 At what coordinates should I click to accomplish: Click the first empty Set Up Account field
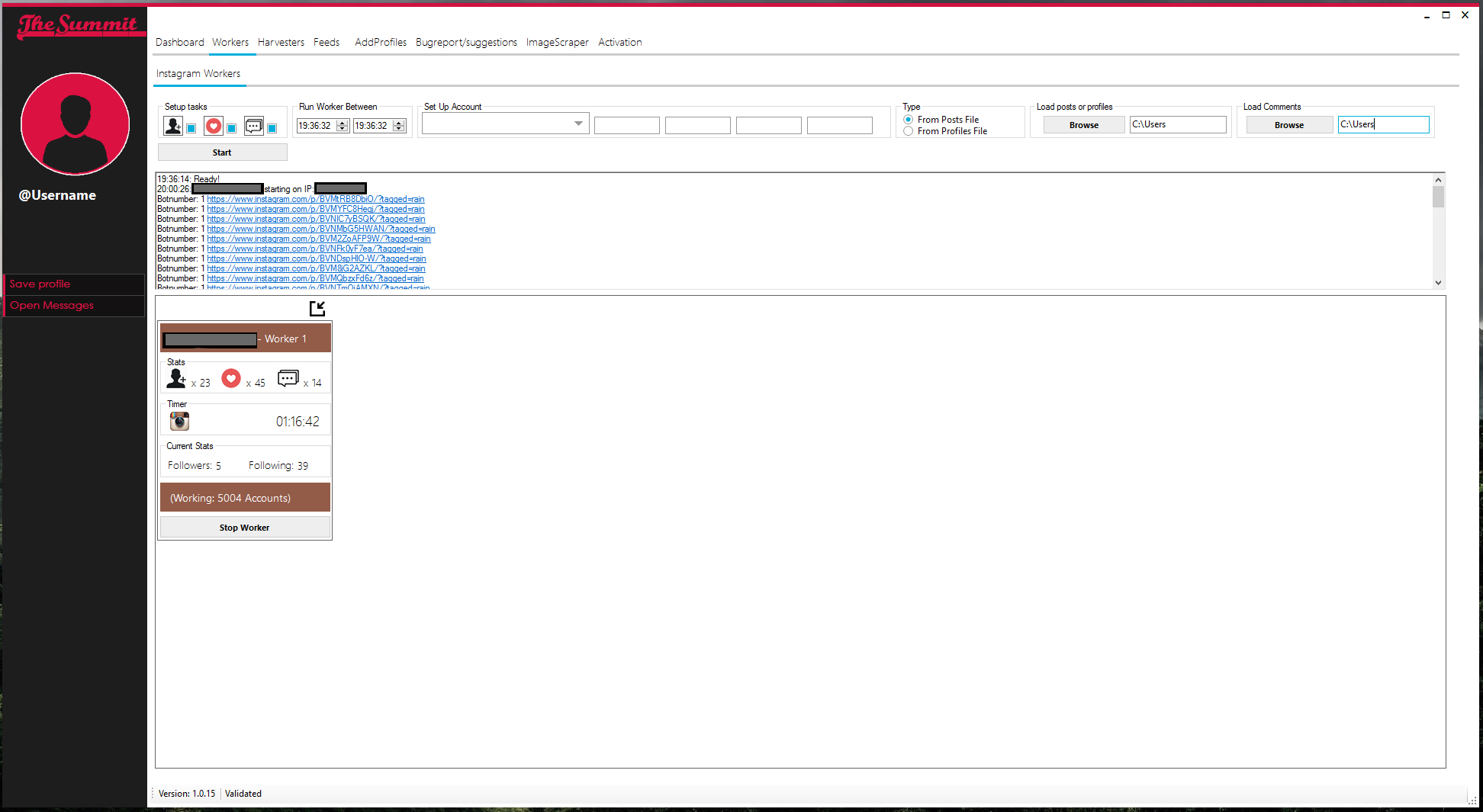pos(626,125)
